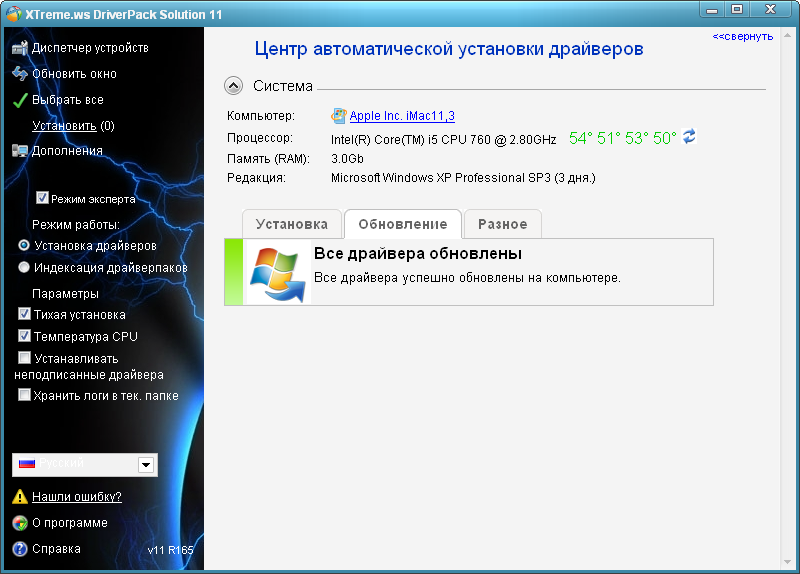Open Device Manager icon in sidebar
The image size is (800, 574).
tap(20, 48)
